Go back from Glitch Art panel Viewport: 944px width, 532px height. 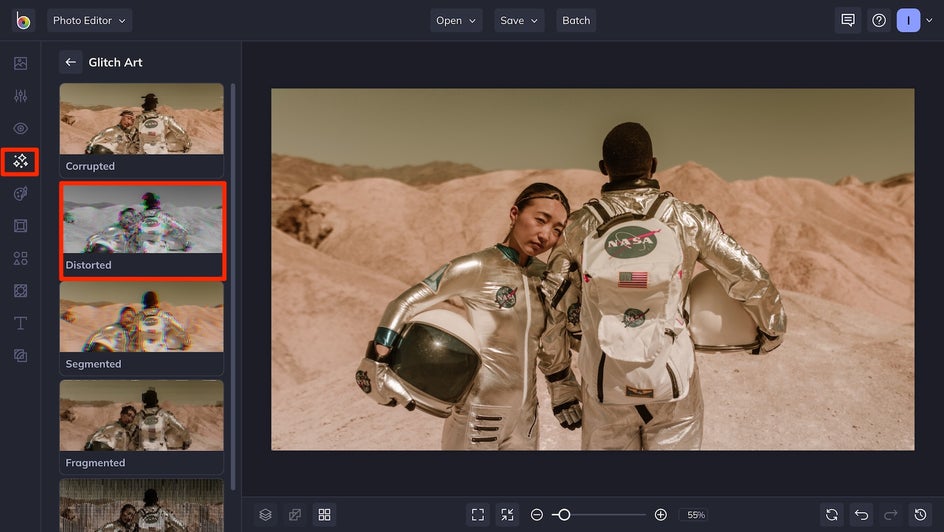click(70, 62)
